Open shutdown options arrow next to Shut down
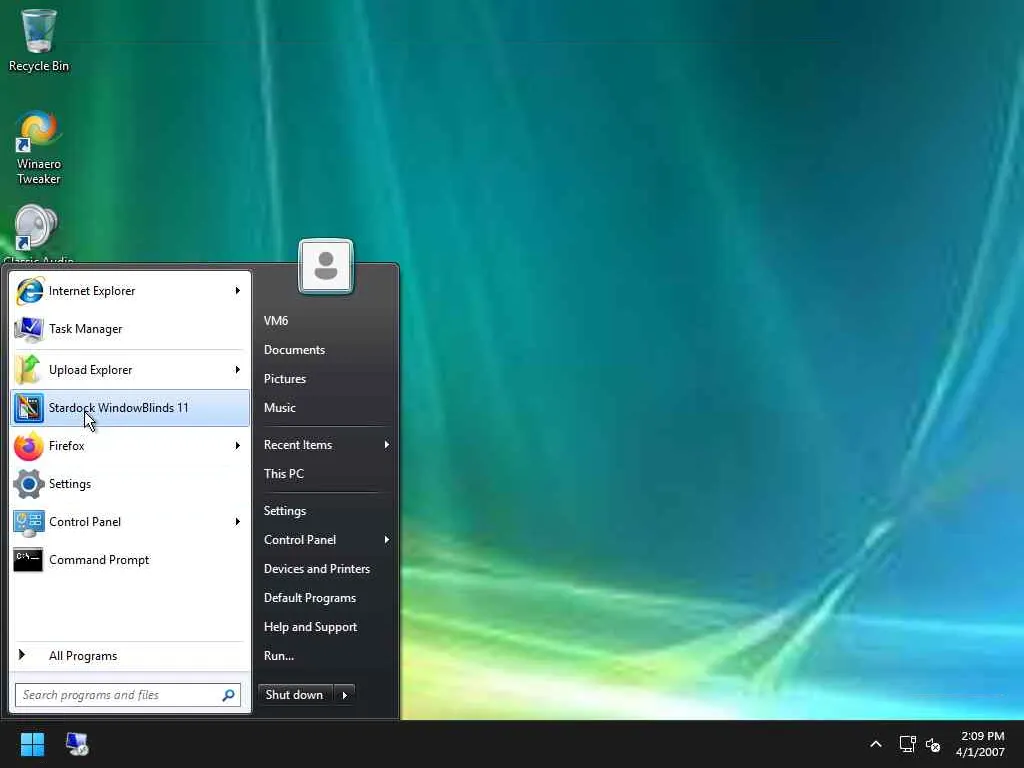Viewport: 1024px width, 768px height. pyautogui.click(x=345, y=695)
